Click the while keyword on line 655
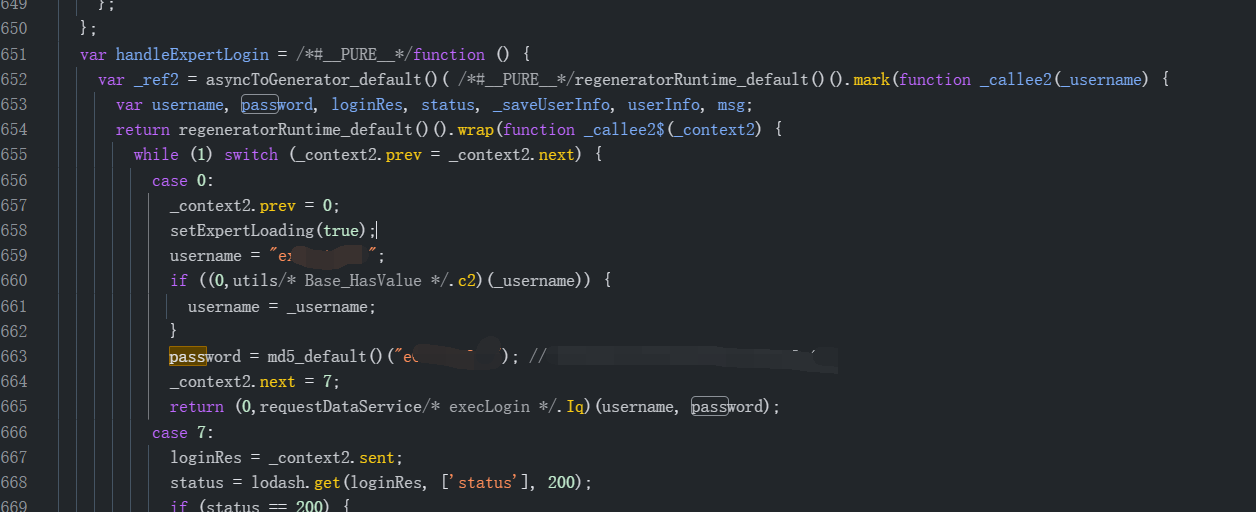The width and height of the screenshot is (1256, 512). point(156,155)
